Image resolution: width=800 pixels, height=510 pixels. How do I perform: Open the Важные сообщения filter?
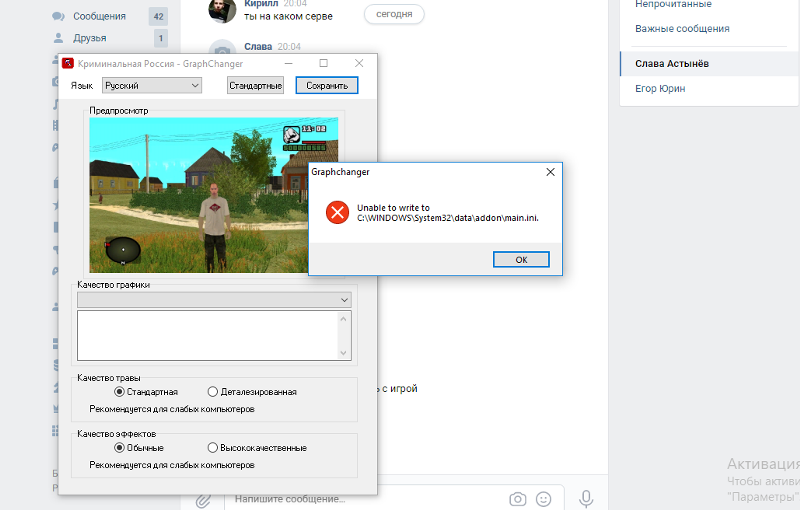[x=682, y=29]
